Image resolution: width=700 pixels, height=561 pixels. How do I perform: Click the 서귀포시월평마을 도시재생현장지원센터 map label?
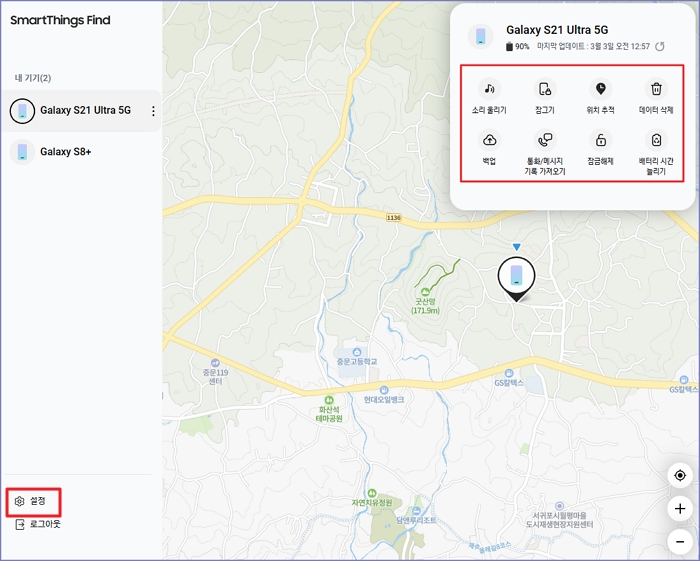pyautogui.click(x=559, y=520)
